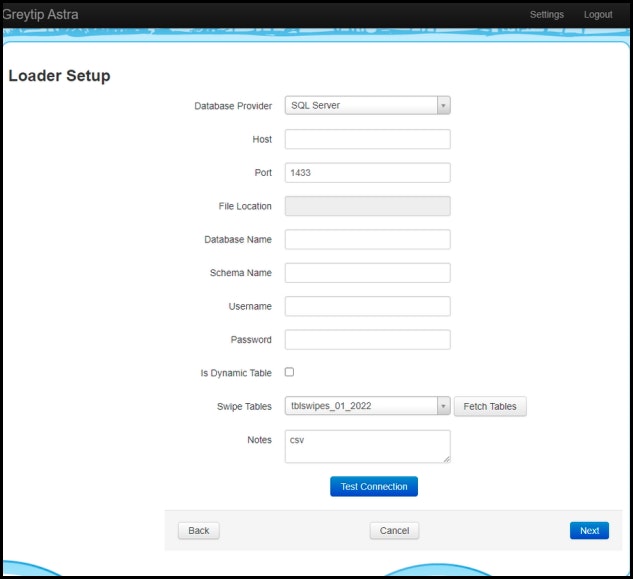Click the Fetch Tables button

[490, 406]
